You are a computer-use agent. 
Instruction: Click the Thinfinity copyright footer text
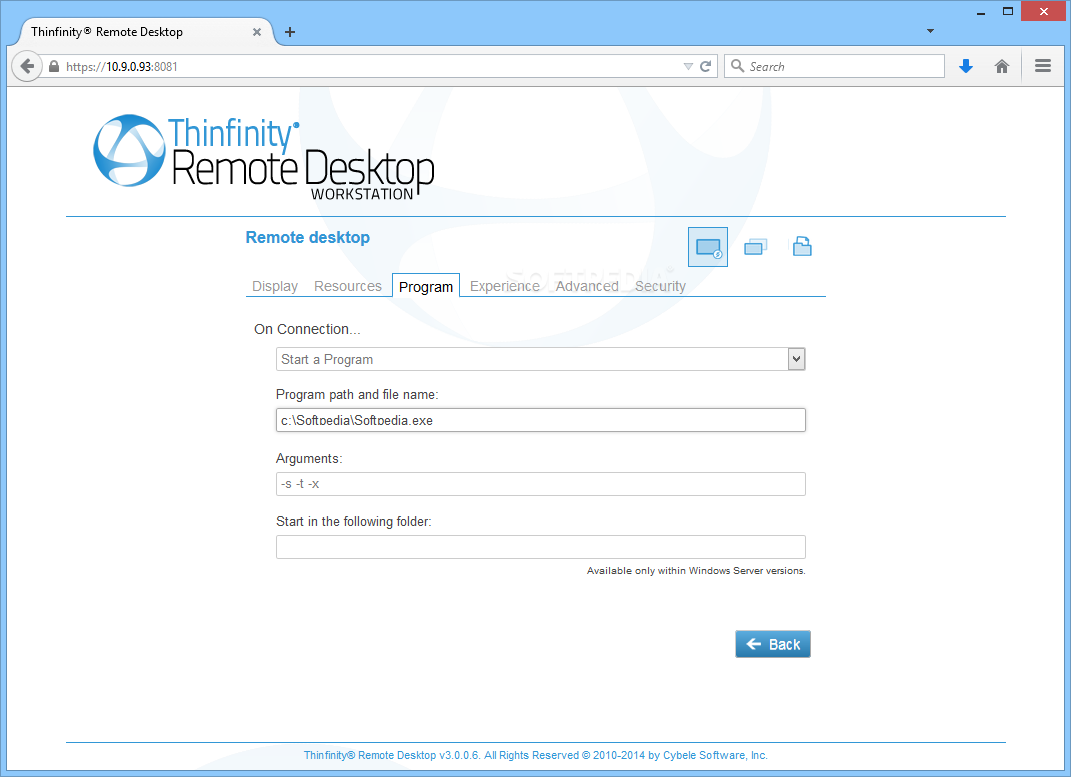click(536, 755)
